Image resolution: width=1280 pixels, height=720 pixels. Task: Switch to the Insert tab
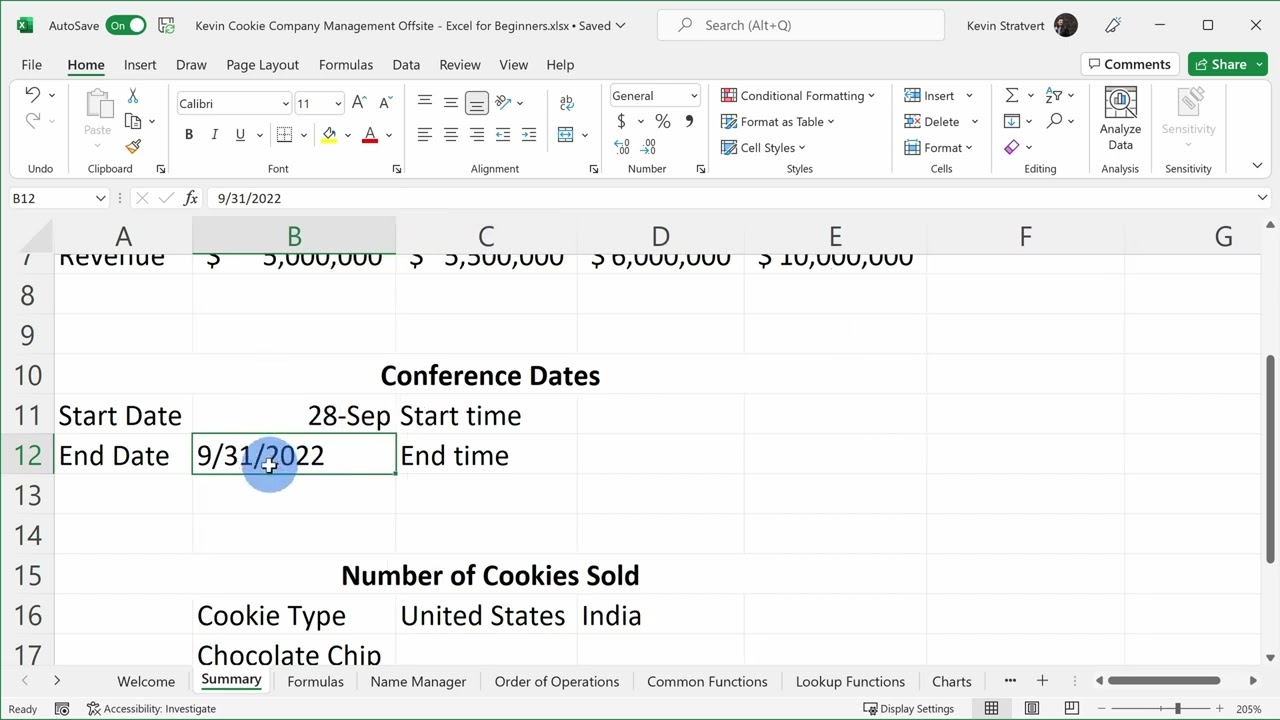pos(140,65)
